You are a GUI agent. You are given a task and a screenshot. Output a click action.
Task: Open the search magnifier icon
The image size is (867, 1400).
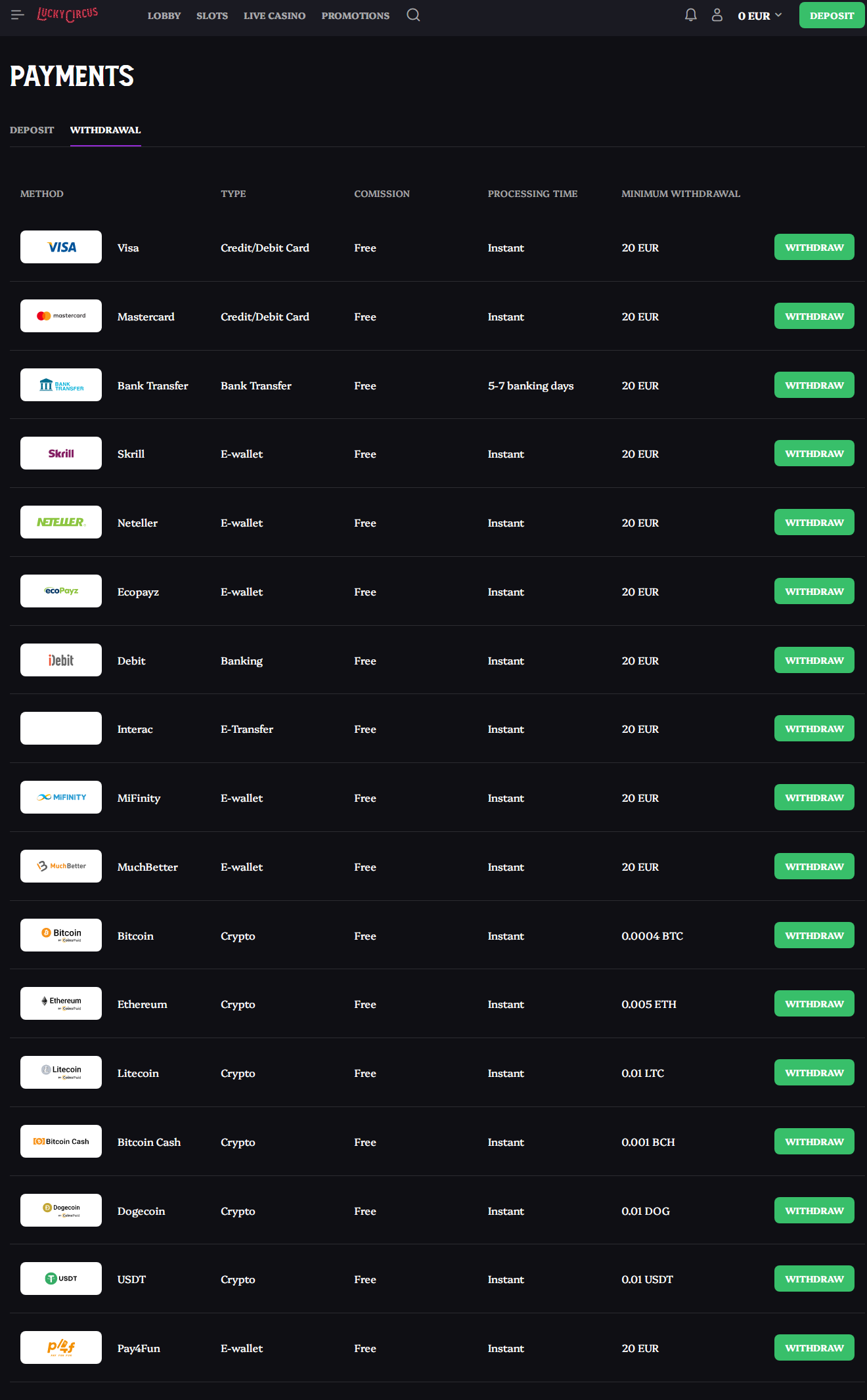click(413, 15)
